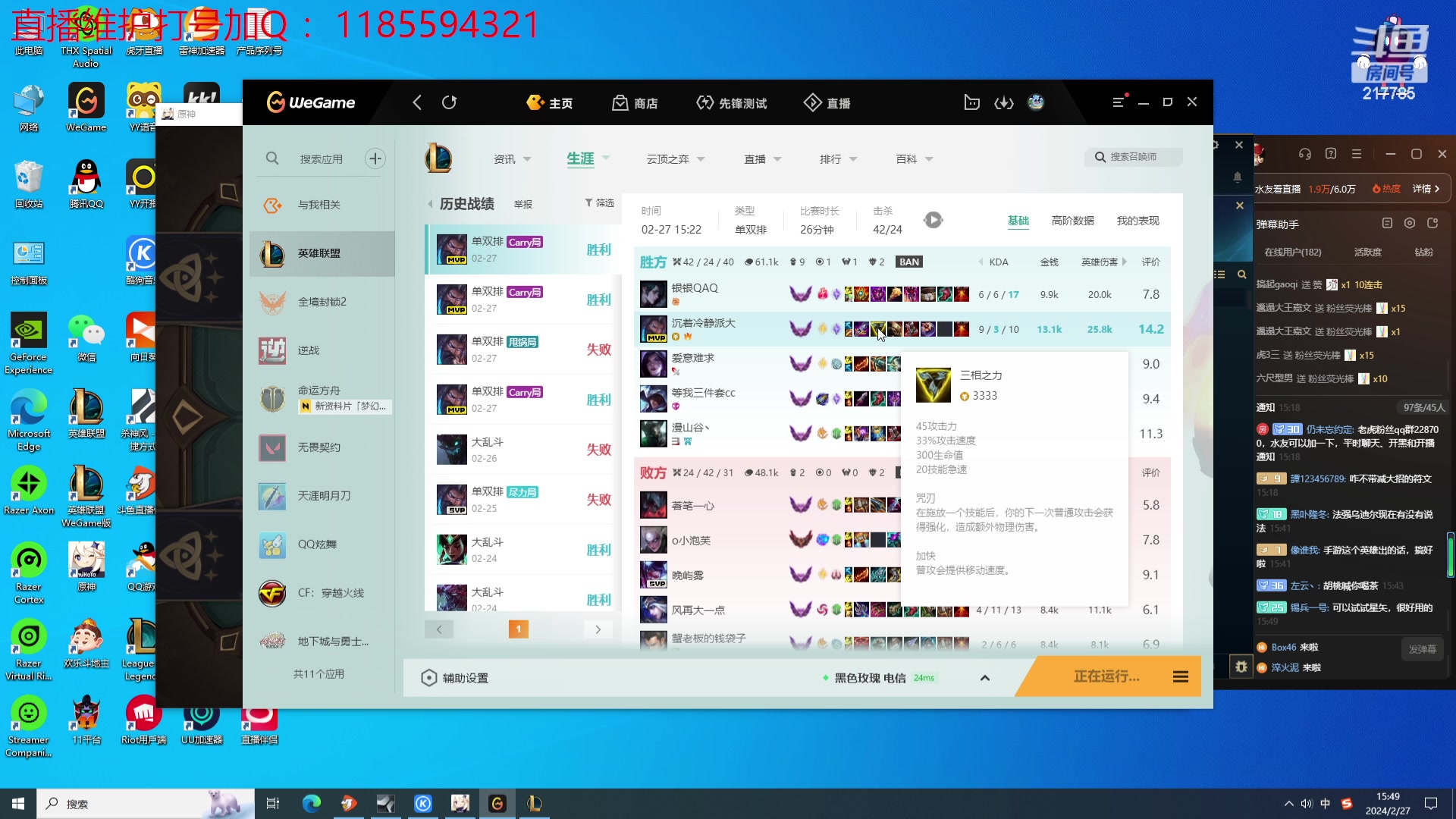Image resolution: width=1456 pixels, height=819 pixels.
Task: Expand the 排行 dropdown
Action: (853, 159)
